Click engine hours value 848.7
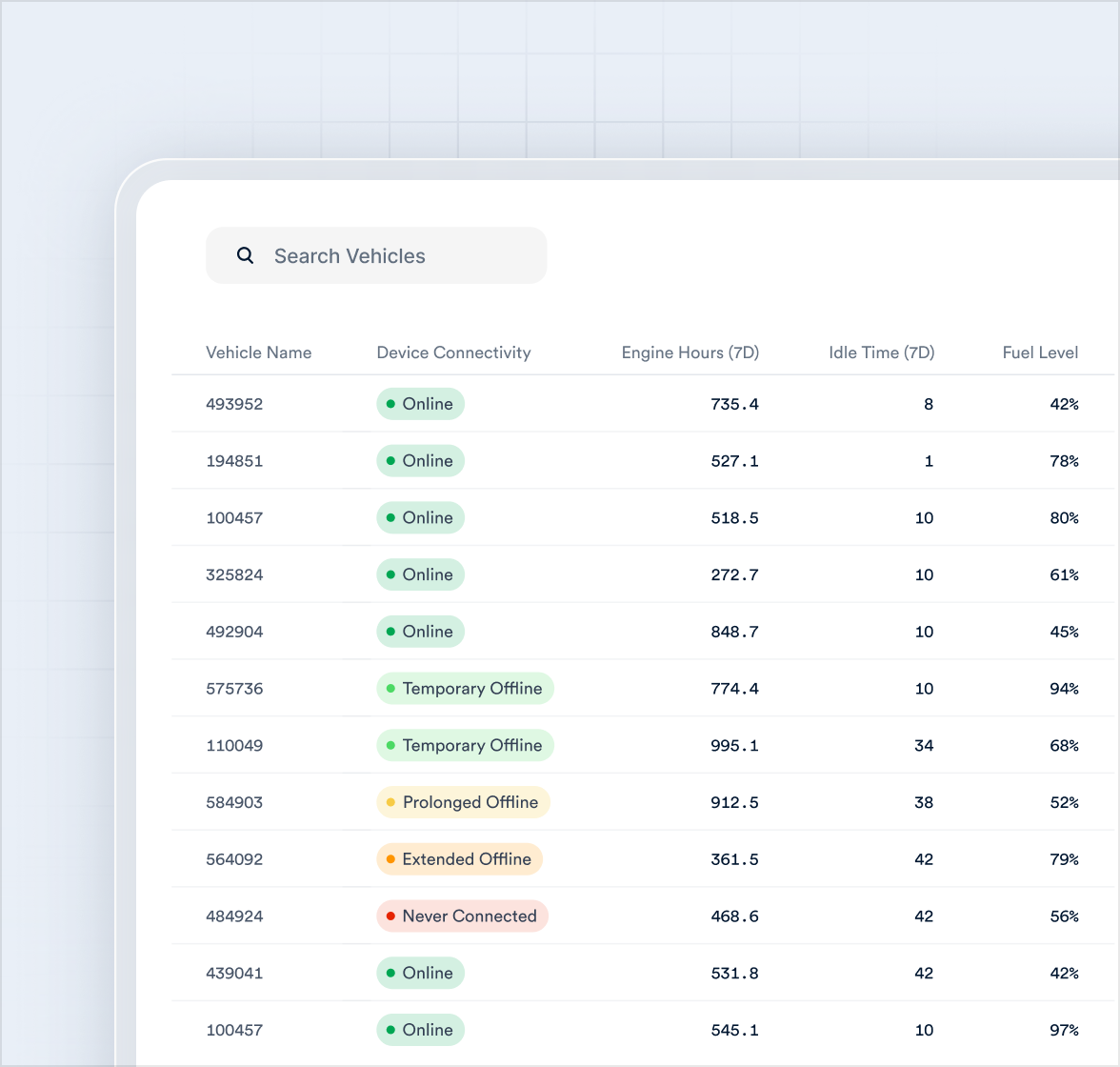Screen dimensions: 1120x1067 734,632
